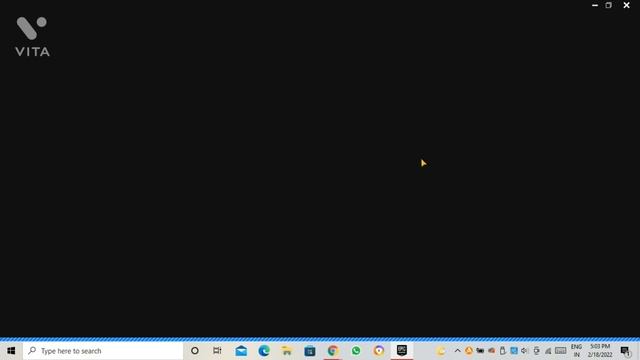Open File Explorer from taskbar

(x=287, y=351)
